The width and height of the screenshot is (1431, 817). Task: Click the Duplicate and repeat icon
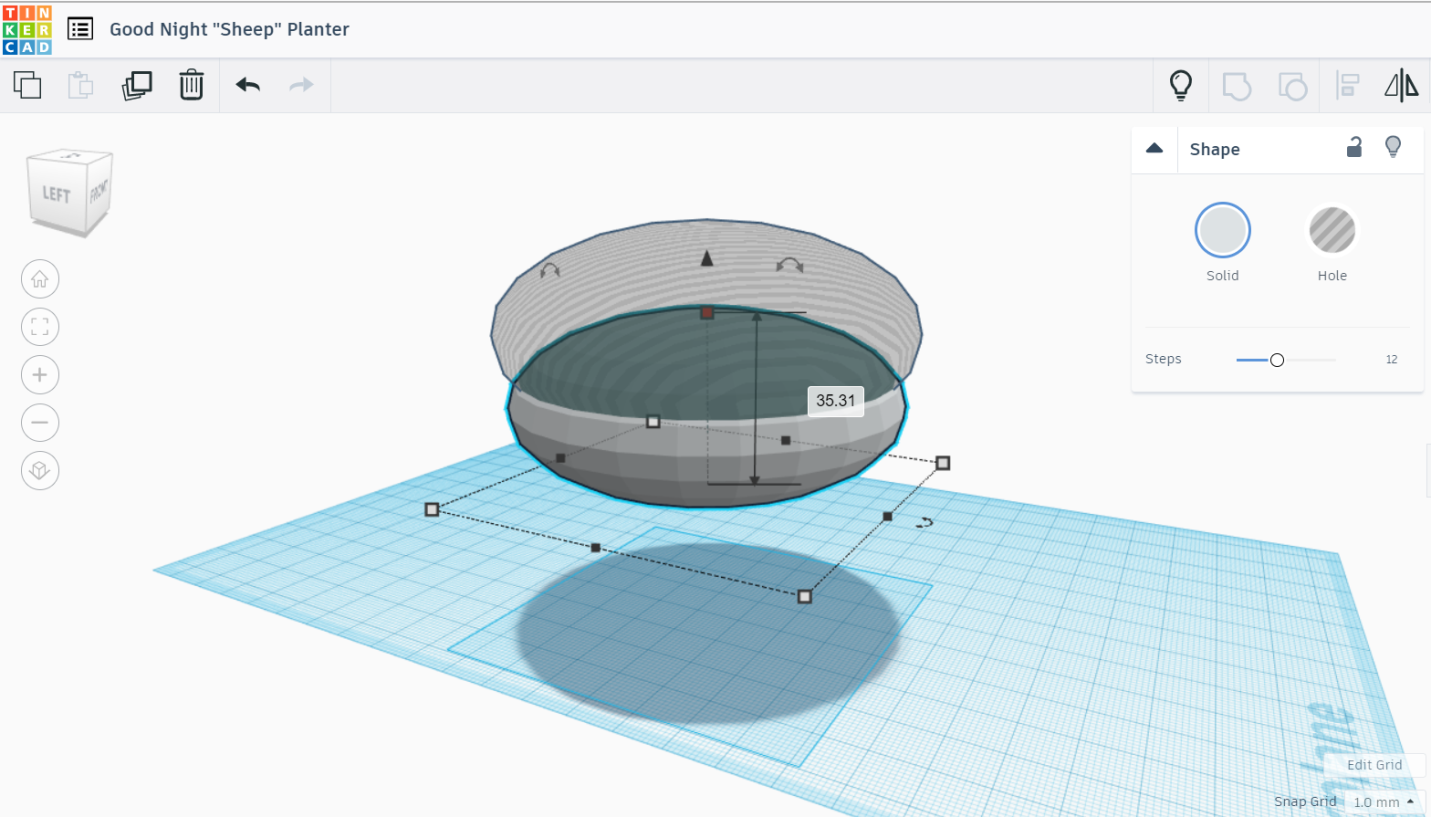click(x=137, y=85)
